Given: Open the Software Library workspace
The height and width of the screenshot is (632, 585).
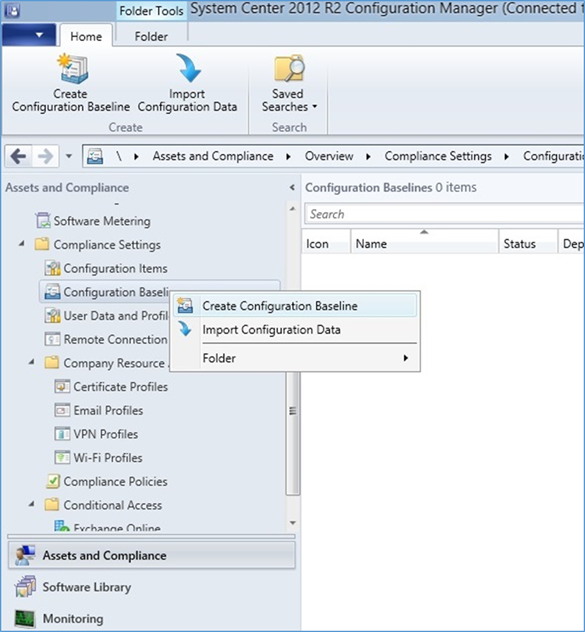Looking at the screenshot, I should pyautogui.click(x=152, y=587).
